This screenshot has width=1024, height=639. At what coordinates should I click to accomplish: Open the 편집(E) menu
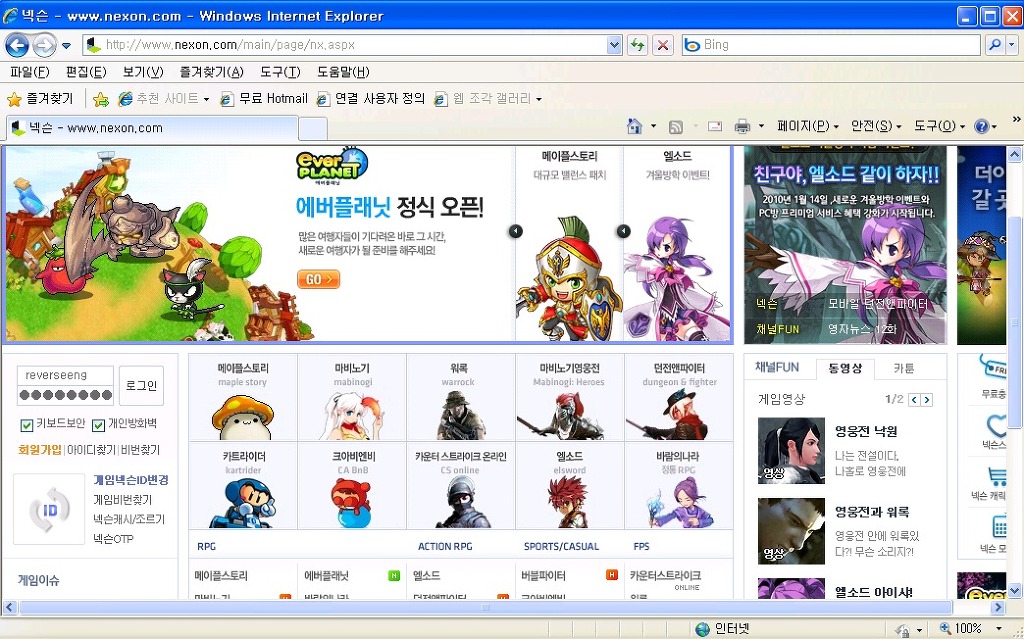coord(86,72)
